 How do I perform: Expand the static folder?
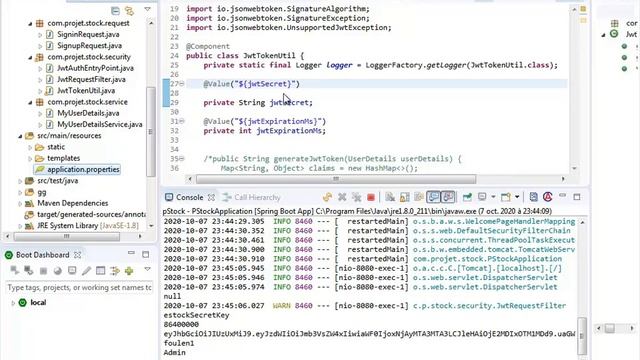pyautogui.click(x=30, y=147)
